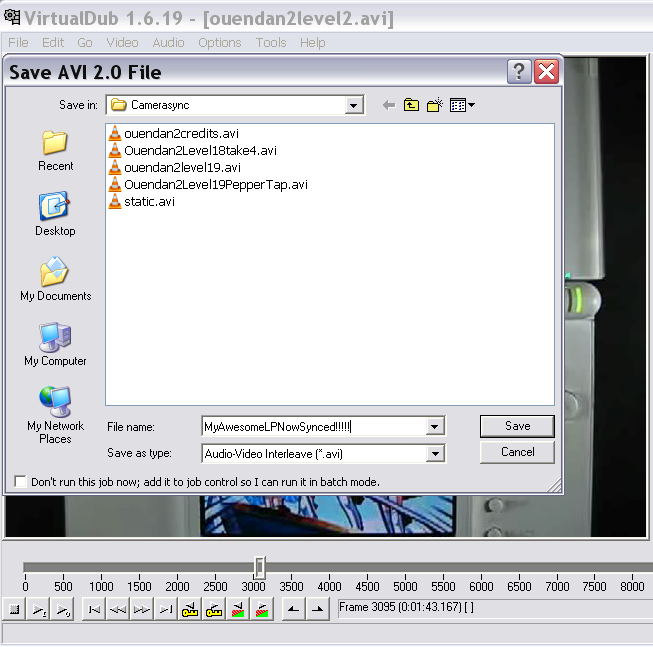The height and width of the screenshot is (647, 653).
Task: Create a new folder in Camerasync
Action: tap(435, 105)
